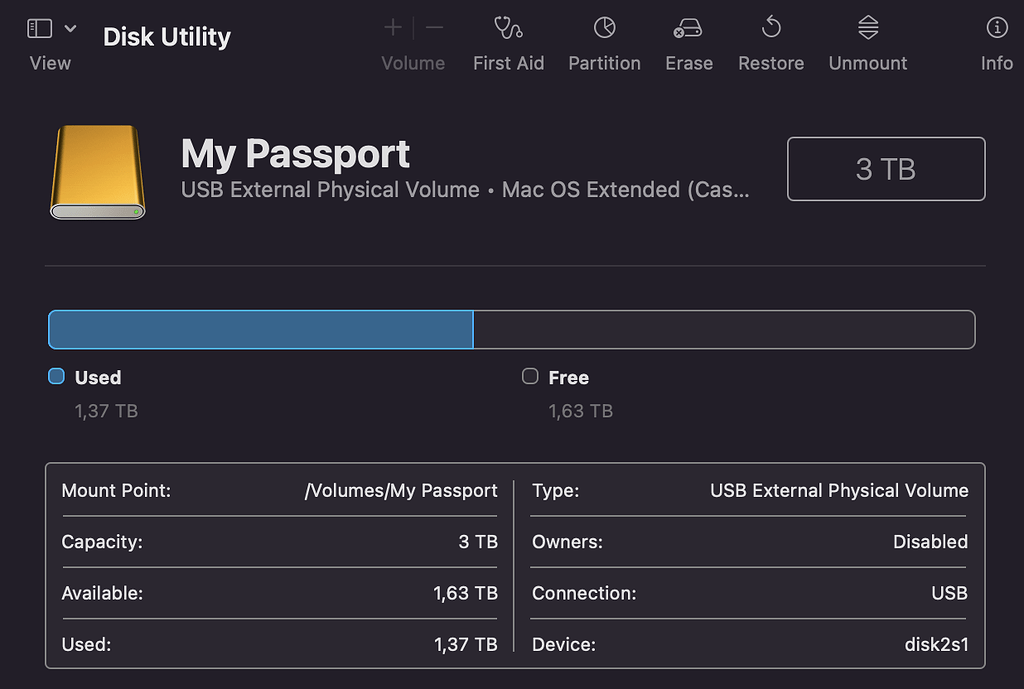The width and height of the screenshot is (1024, 689).
Task: Open the Restore function
Action: coord(770,42)
